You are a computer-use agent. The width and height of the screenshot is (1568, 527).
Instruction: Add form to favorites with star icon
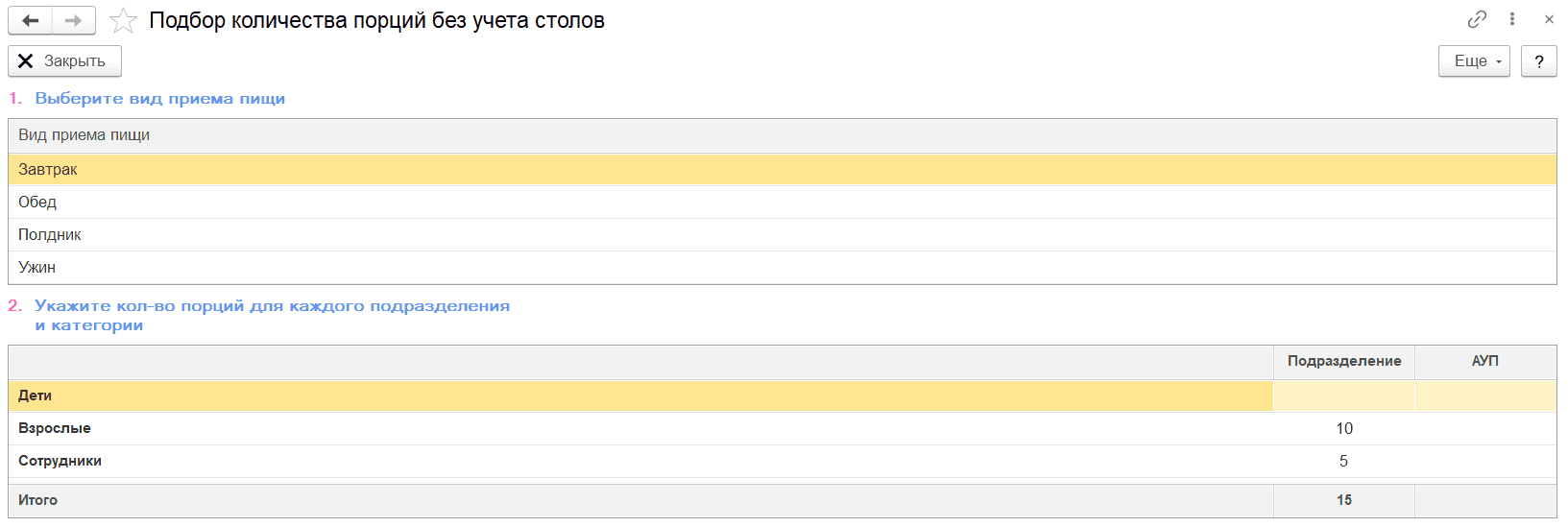(x=123, y=20)
